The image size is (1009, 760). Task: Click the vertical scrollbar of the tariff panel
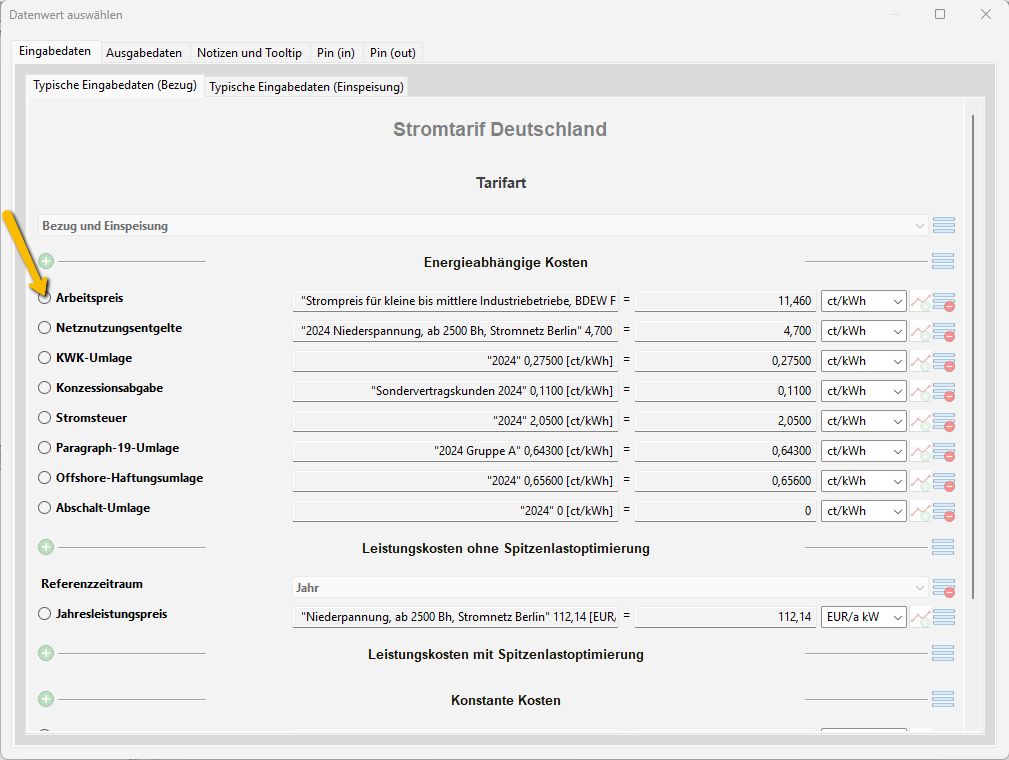[973, 350]
